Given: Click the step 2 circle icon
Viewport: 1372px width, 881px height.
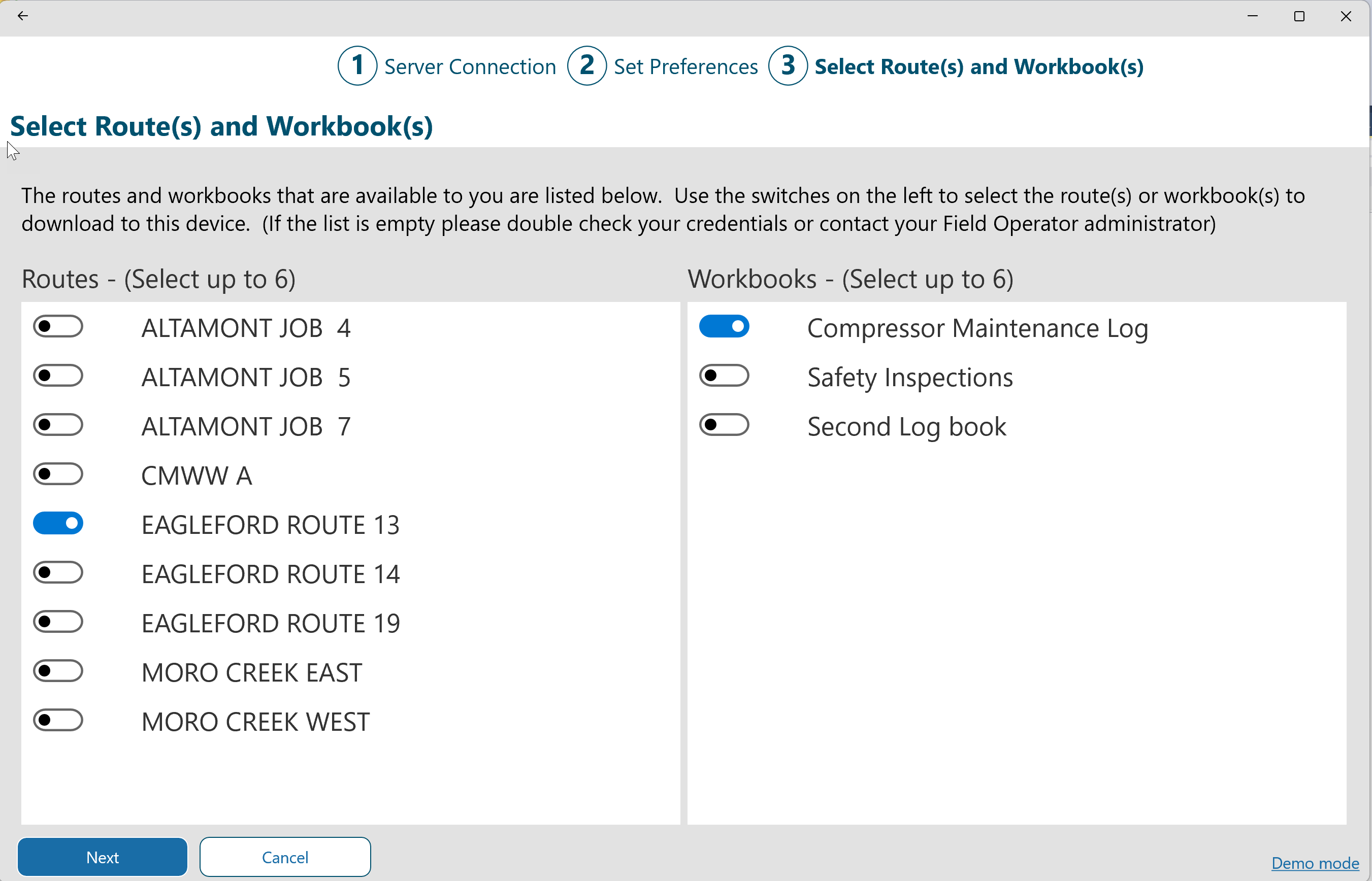Looking at the screenshot, I should click(586, 66).
